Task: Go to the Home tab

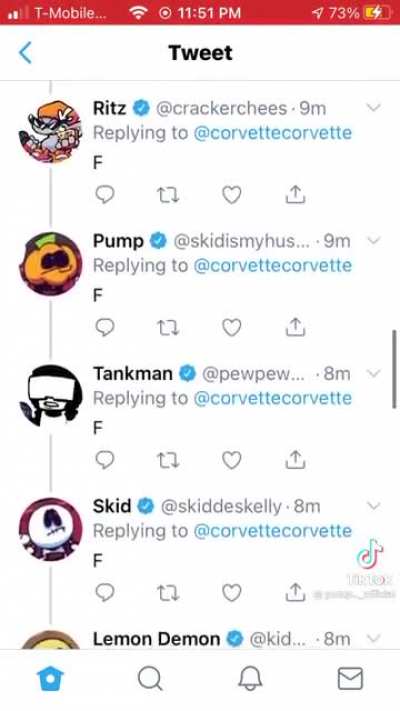Action: (50, 679)
